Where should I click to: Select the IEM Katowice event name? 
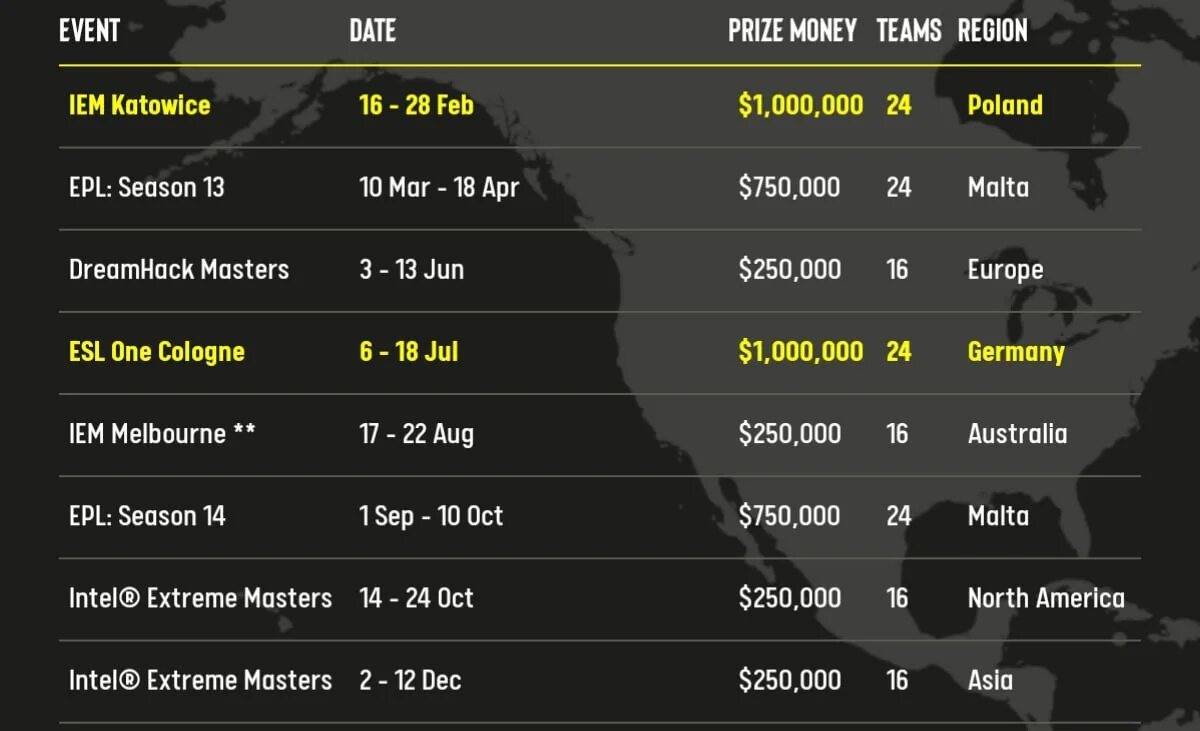pos(139,105)
